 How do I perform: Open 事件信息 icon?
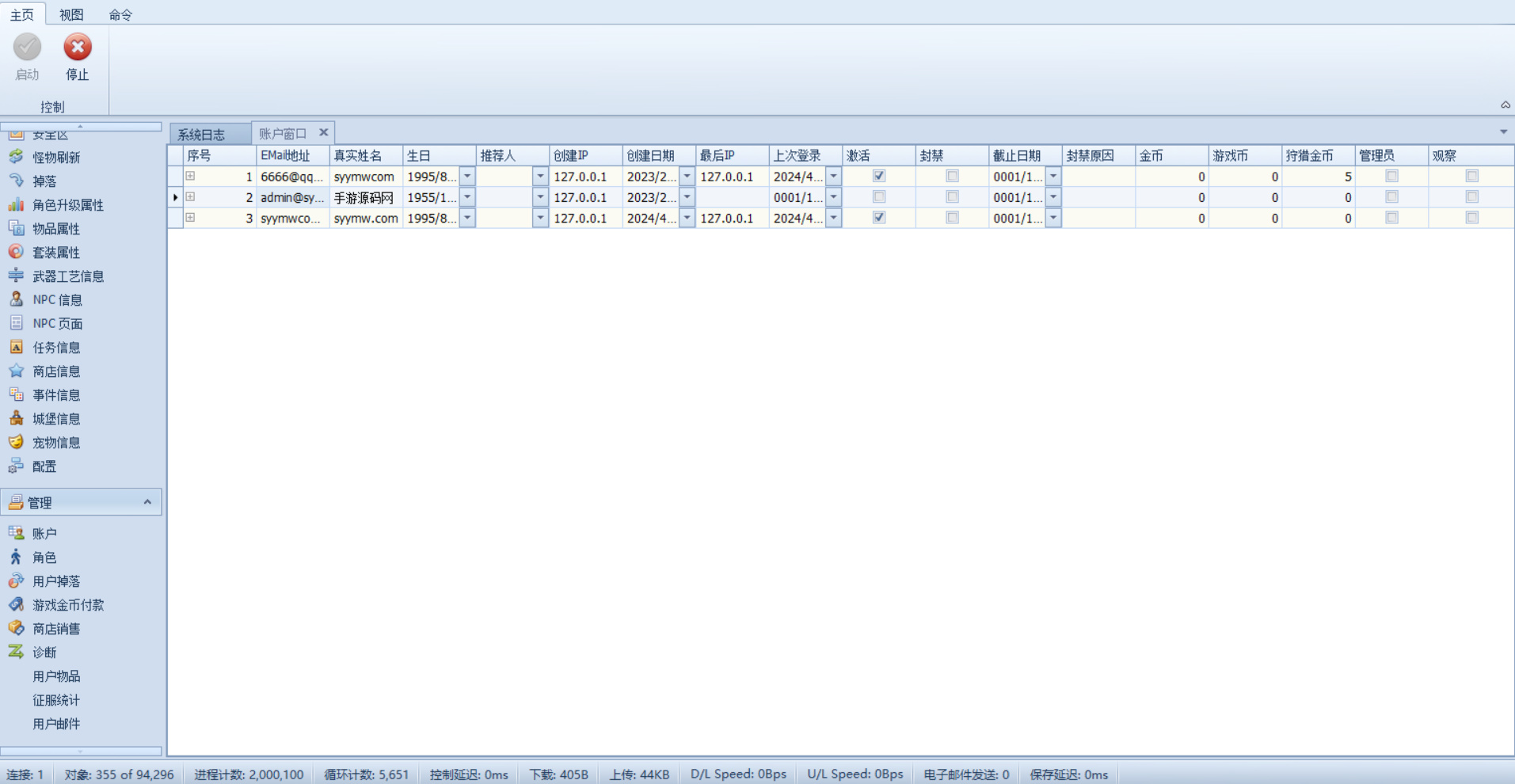point(16,394)
